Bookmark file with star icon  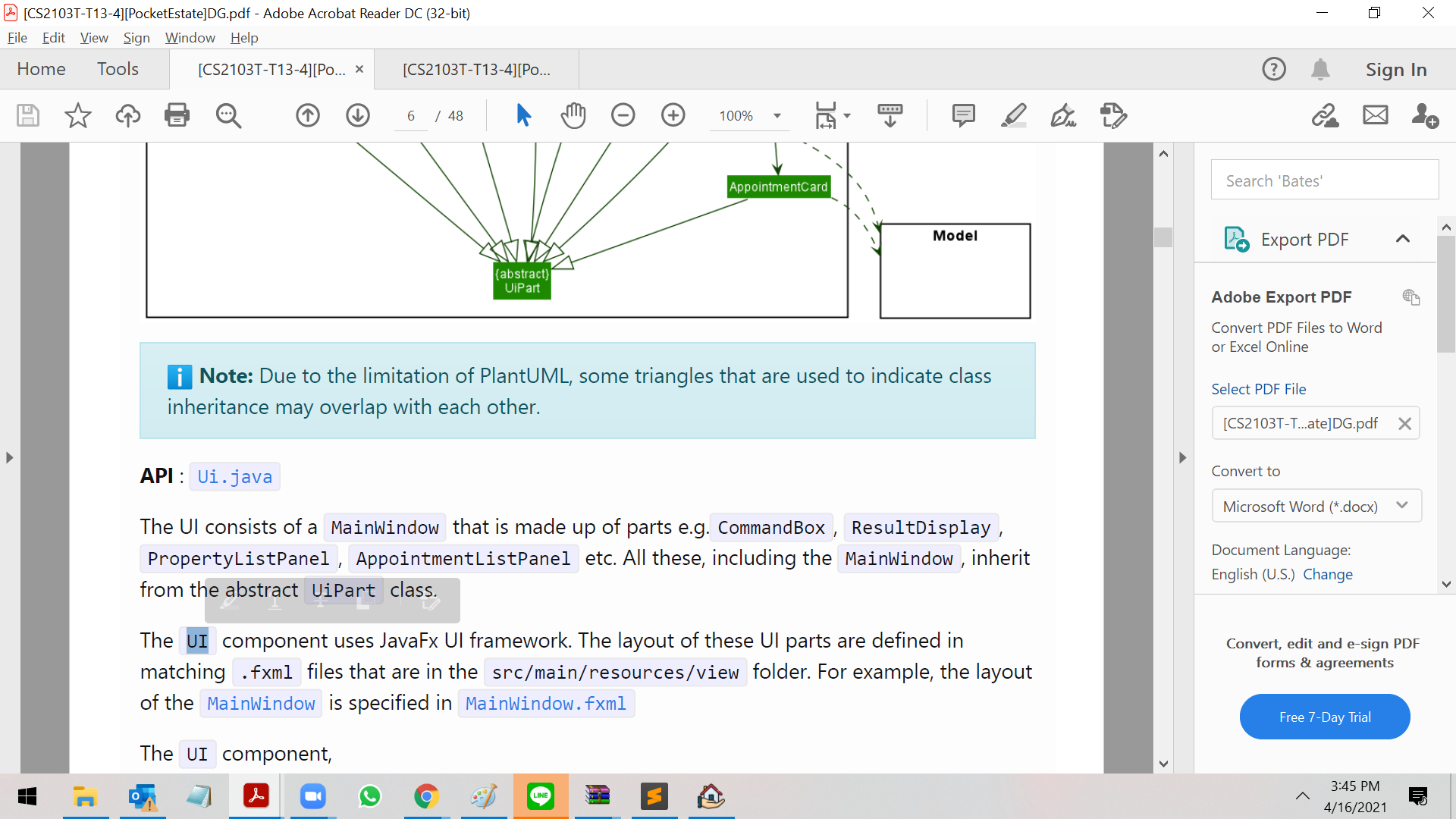(x=77, y=115)
